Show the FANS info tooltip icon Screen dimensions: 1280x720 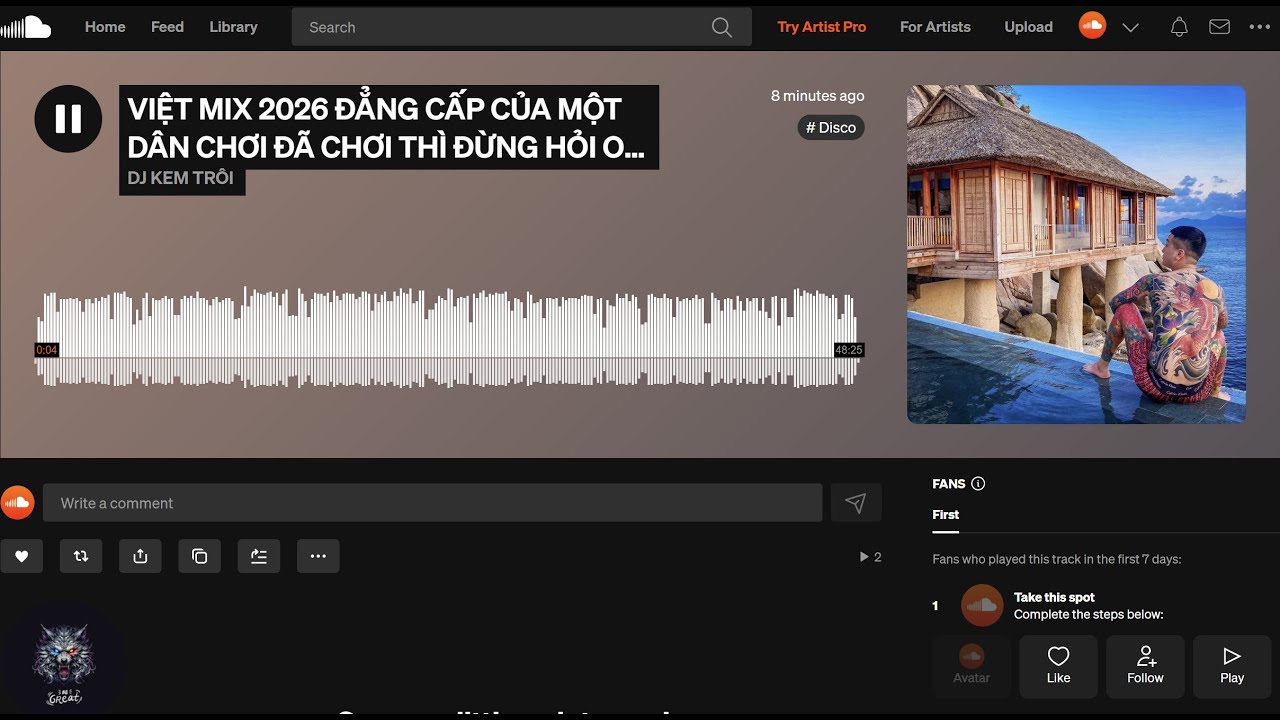tap(978, 484)
